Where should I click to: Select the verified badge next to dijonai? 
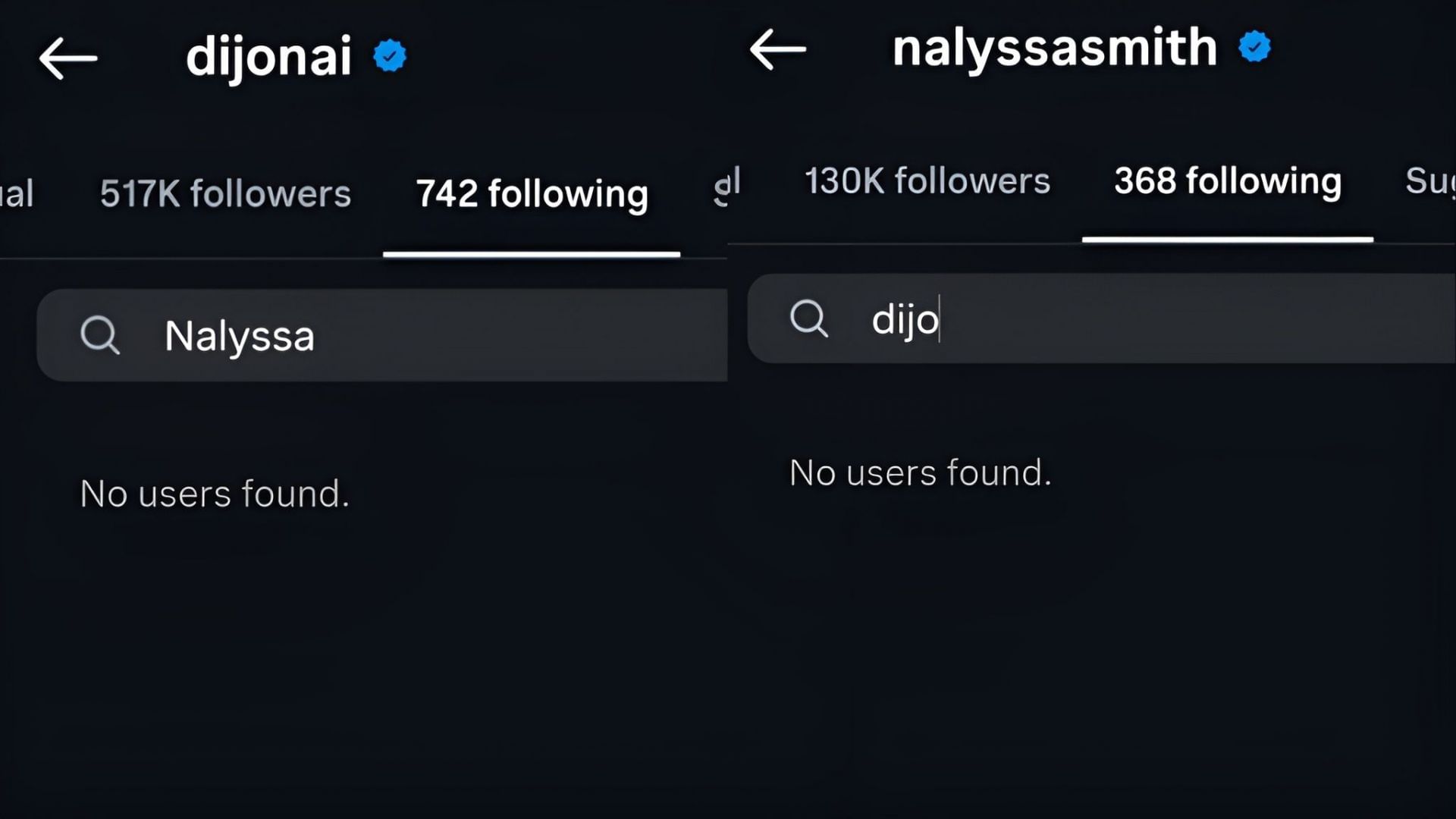pyautogui.click(x=390, y=55)
